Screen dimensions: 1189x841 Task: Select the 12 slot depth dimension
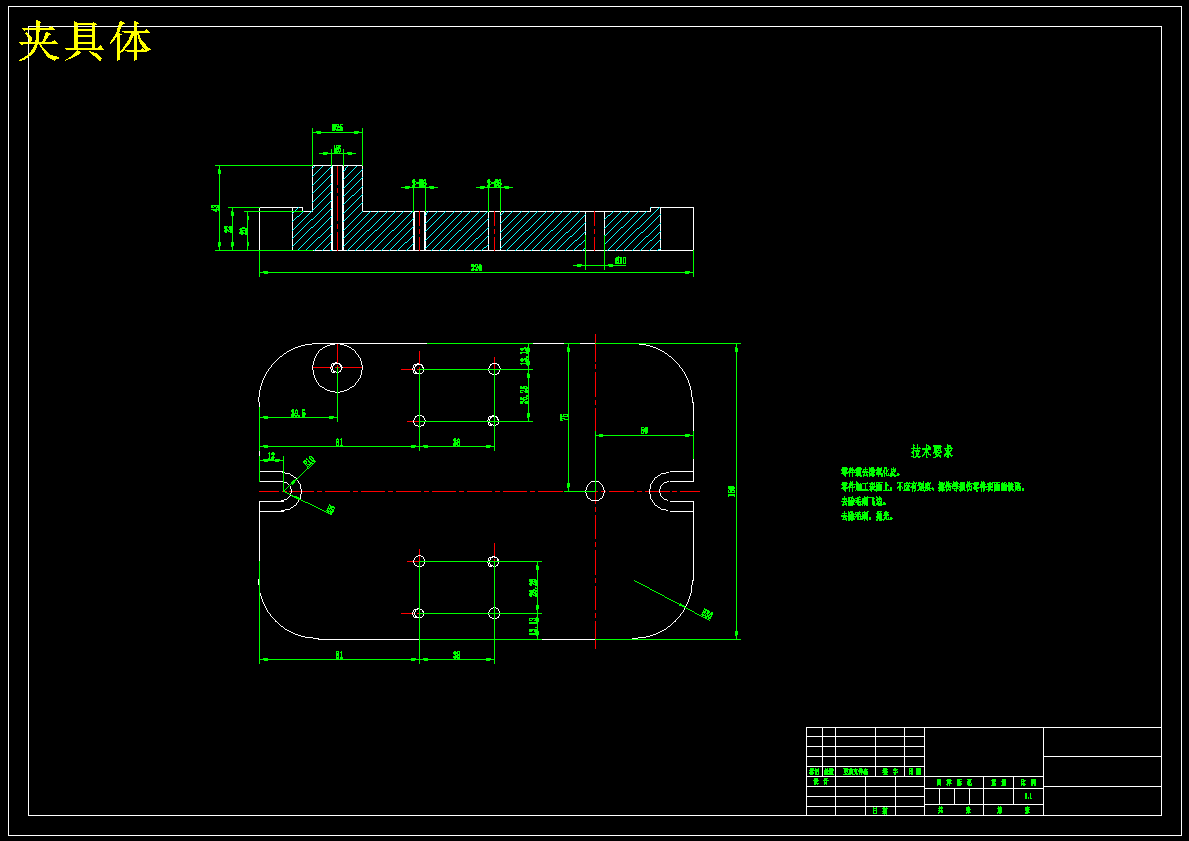pyautogui.click(x=271, y=457)
